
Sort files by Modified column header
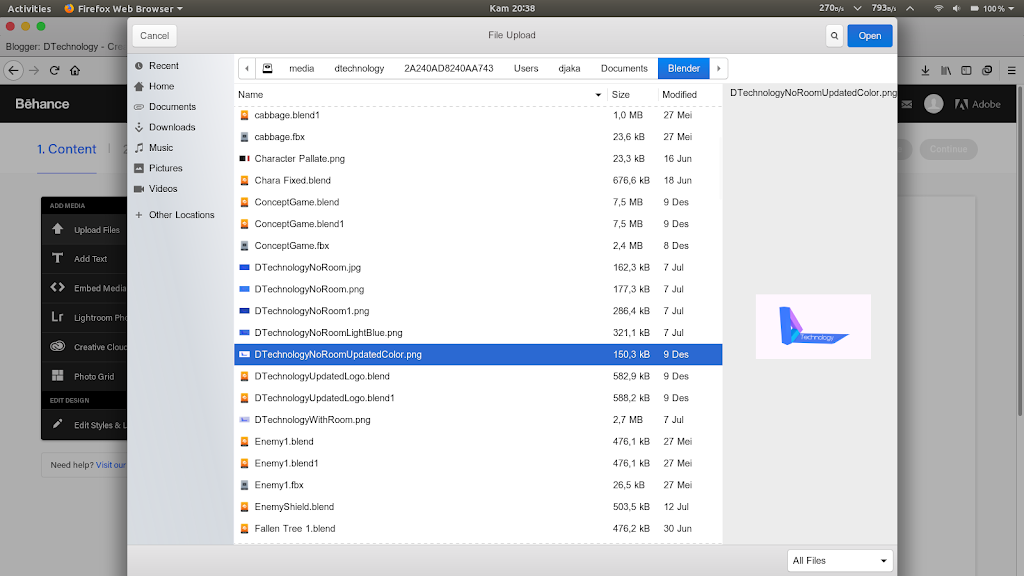click(x=680, y=95)
